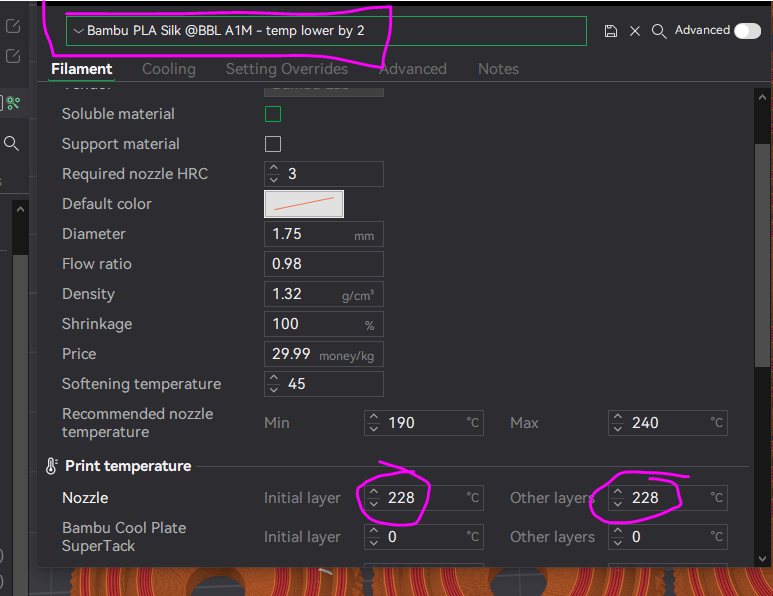773x596 pixels.
Task: Increase Softening temperature value
Action: point(274,379)
